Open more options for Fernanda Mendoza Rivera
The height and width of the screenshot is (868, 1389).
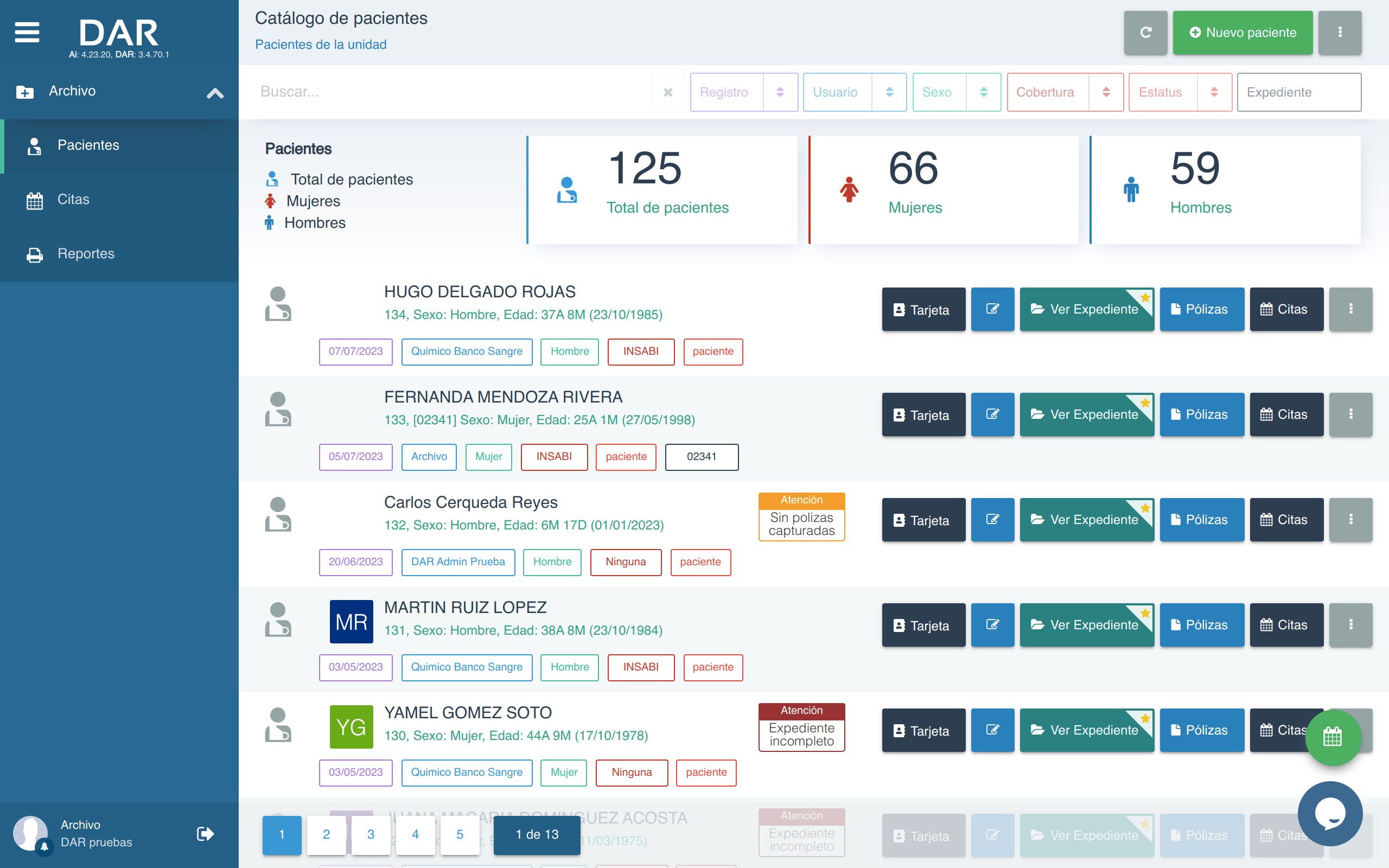[x=1350, y=414]
